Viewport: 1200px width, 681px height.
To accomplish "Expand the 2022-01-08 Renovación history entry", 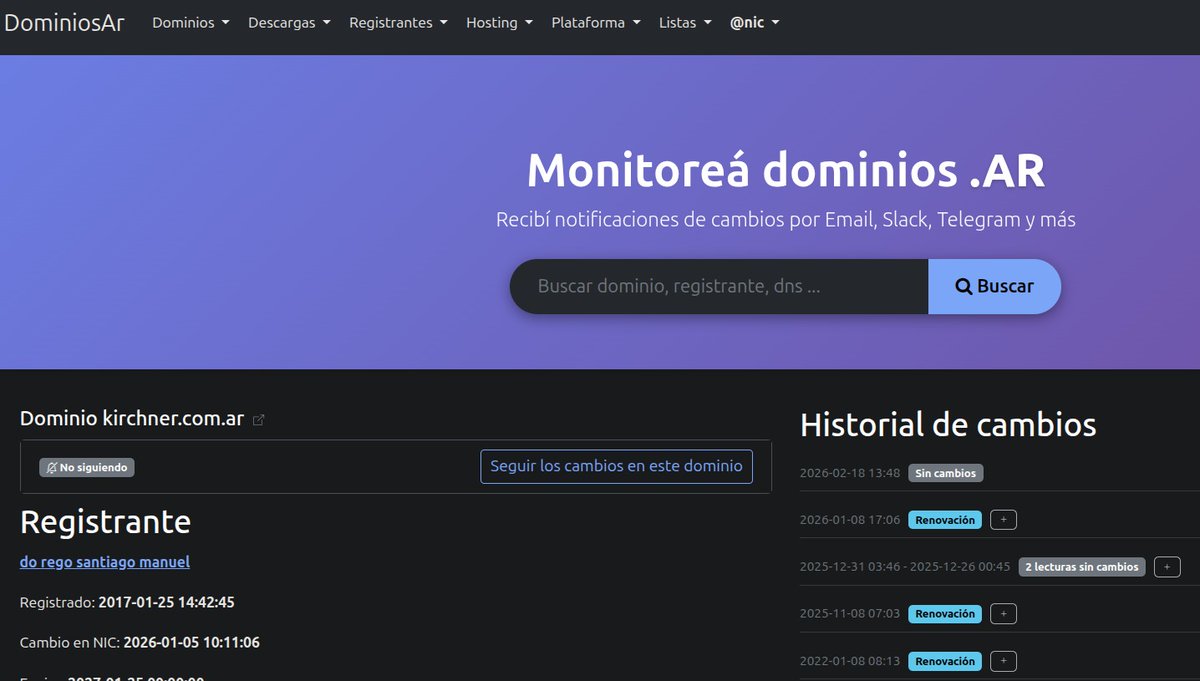I will click(x=1002, y=660).
